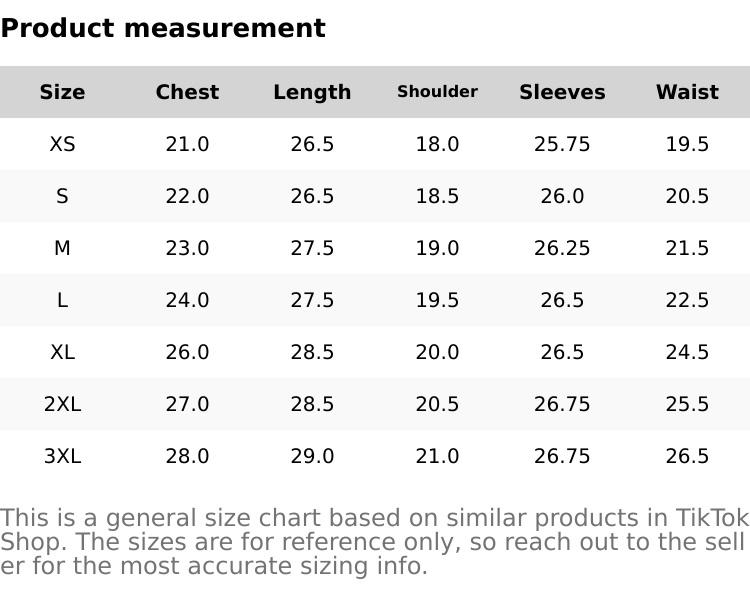Select the XS size row label
The height and width of the screenshot is (602, 750).
tap(62, 144)
